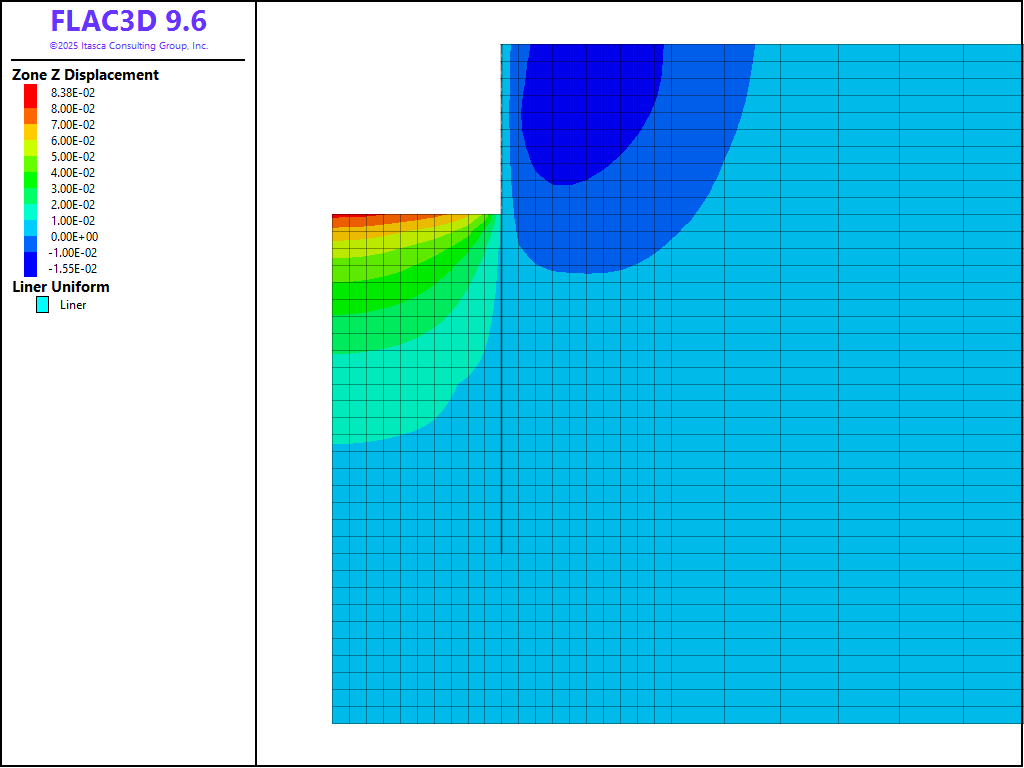Click the FLAC3D 9.6 title text
Viewport: 1024px width, 768px height.
pyautogui.click(x=128, y=22)
